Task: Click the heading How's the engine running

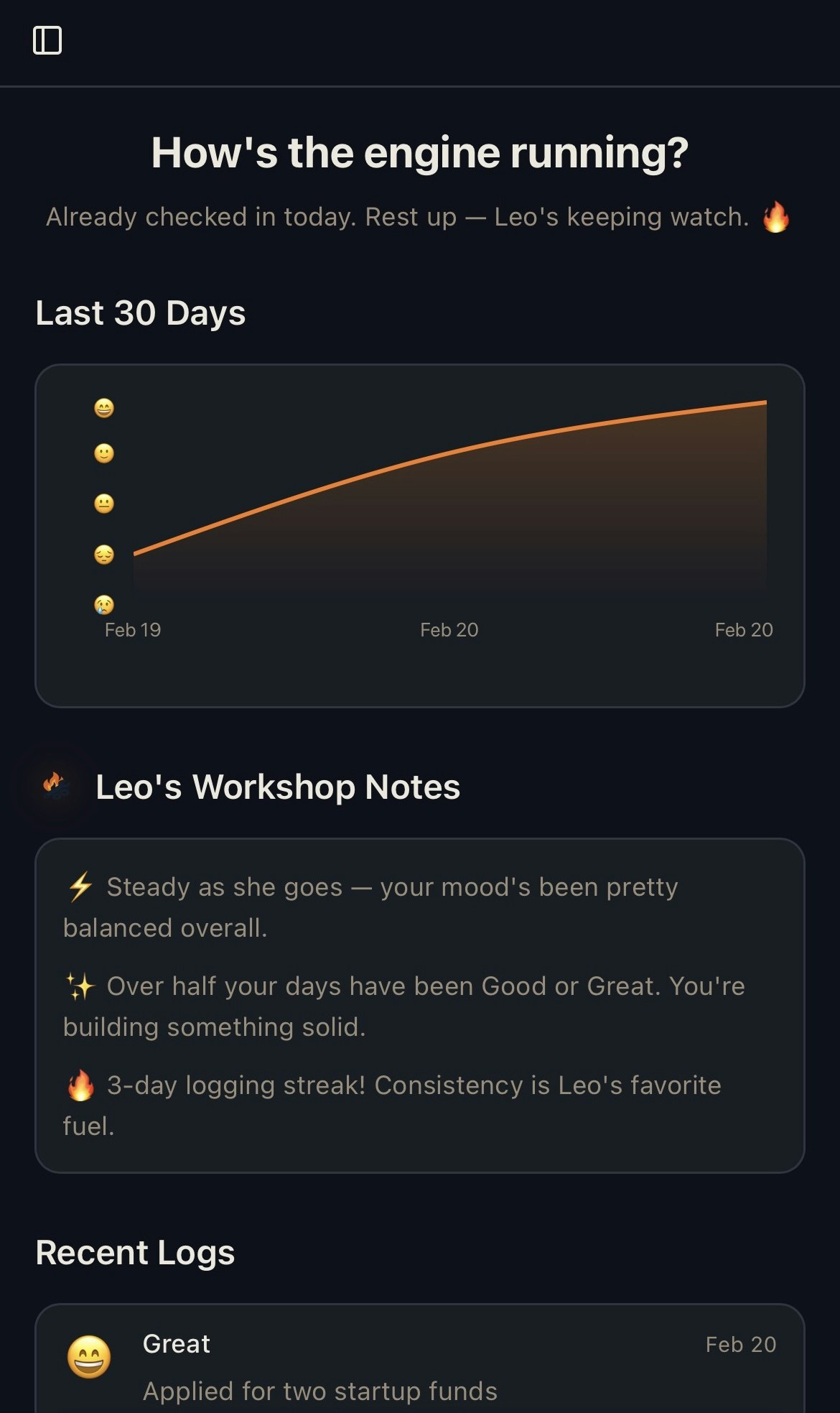Action: [x=420, y=152]
